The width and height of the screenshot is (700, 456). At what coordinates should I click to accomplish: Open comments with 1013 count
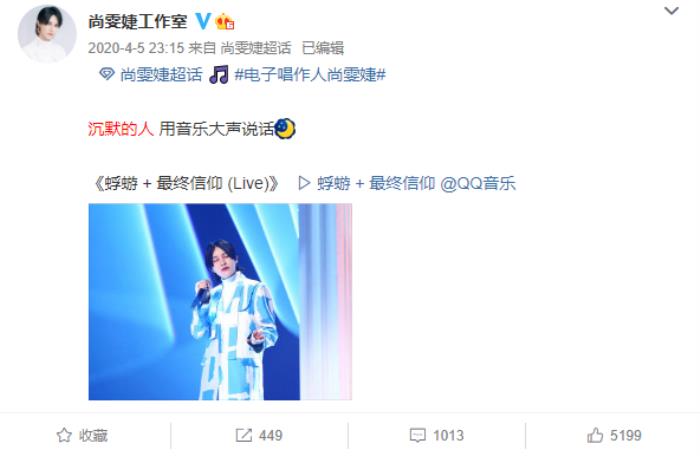pyautogui.click(x=437, y=435)
